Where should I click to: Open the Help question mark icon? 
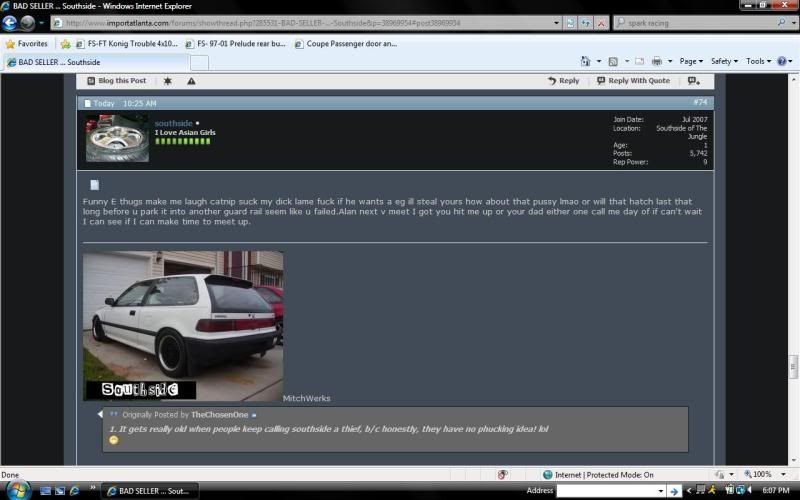(783, 61)
